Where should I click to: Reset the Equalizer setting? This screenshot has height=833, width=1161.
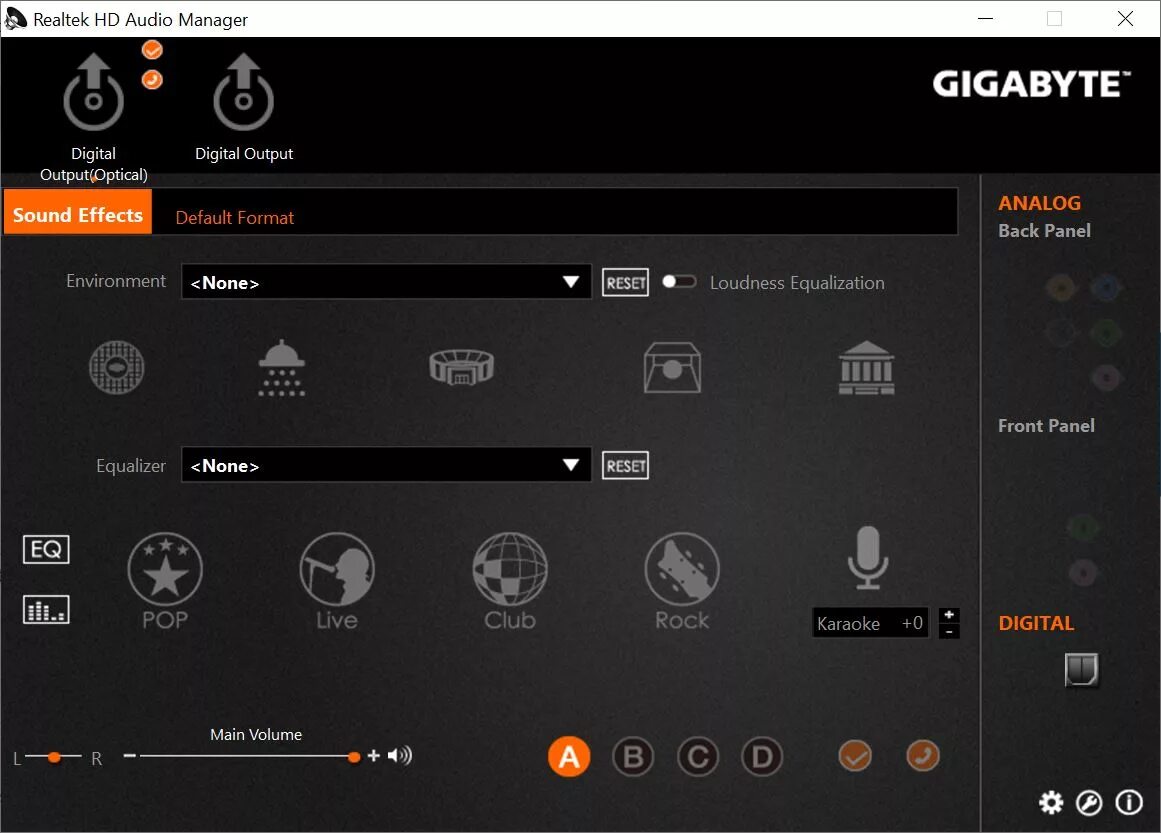pos(625,466)
